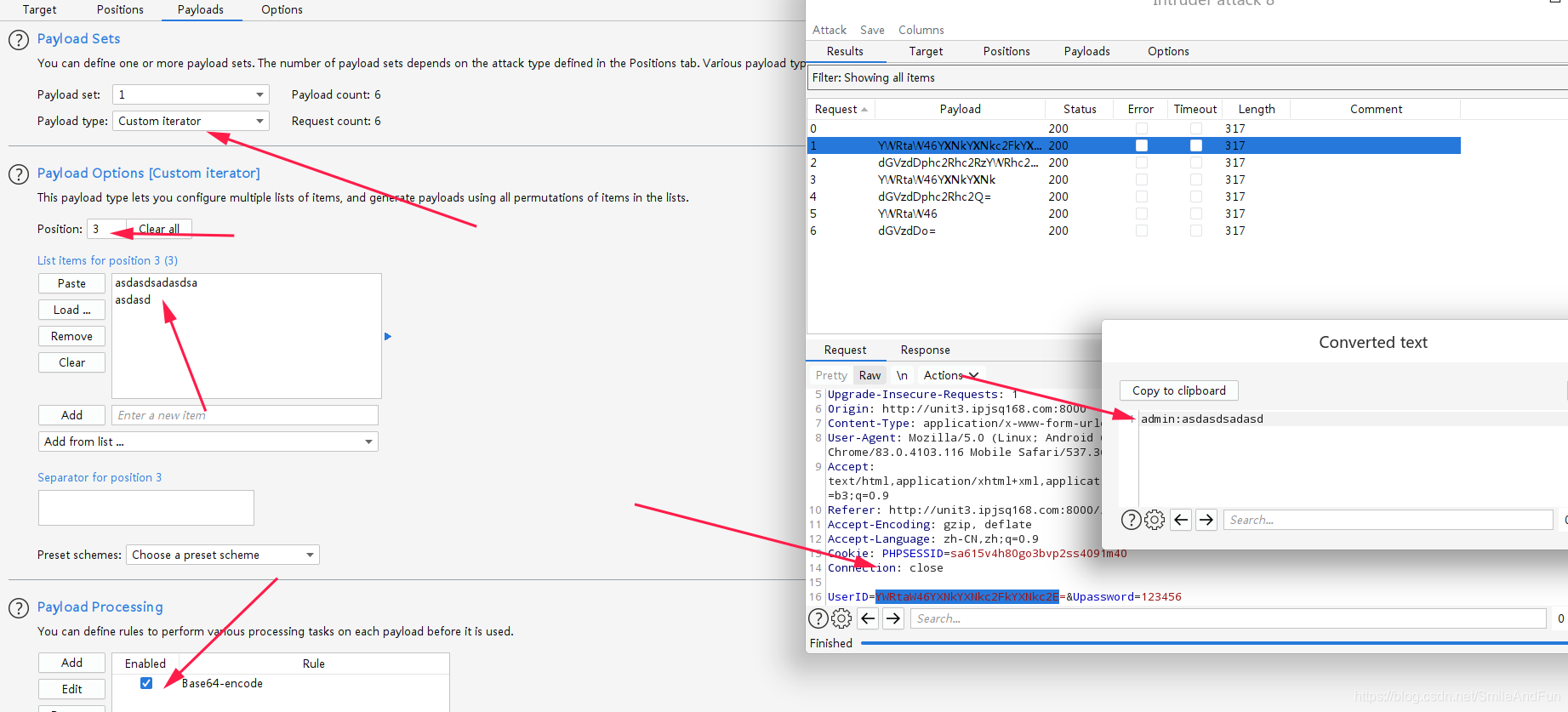Toggle Error checkbox for request 5
Screen dimensions: 1568x712
coord(1142,214)
